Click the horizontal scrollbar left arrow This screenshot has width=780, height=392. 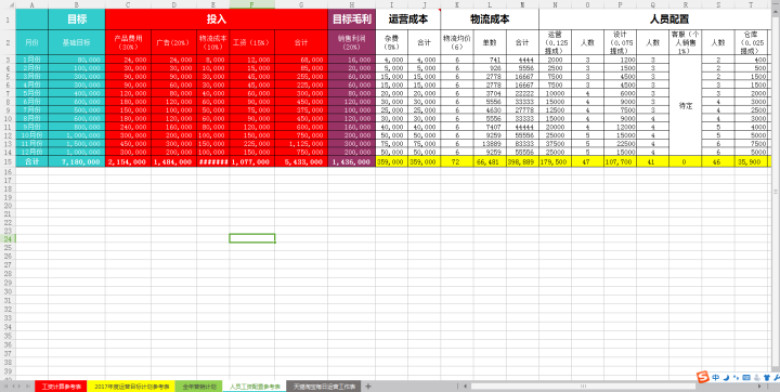click(x=466, y=386)
